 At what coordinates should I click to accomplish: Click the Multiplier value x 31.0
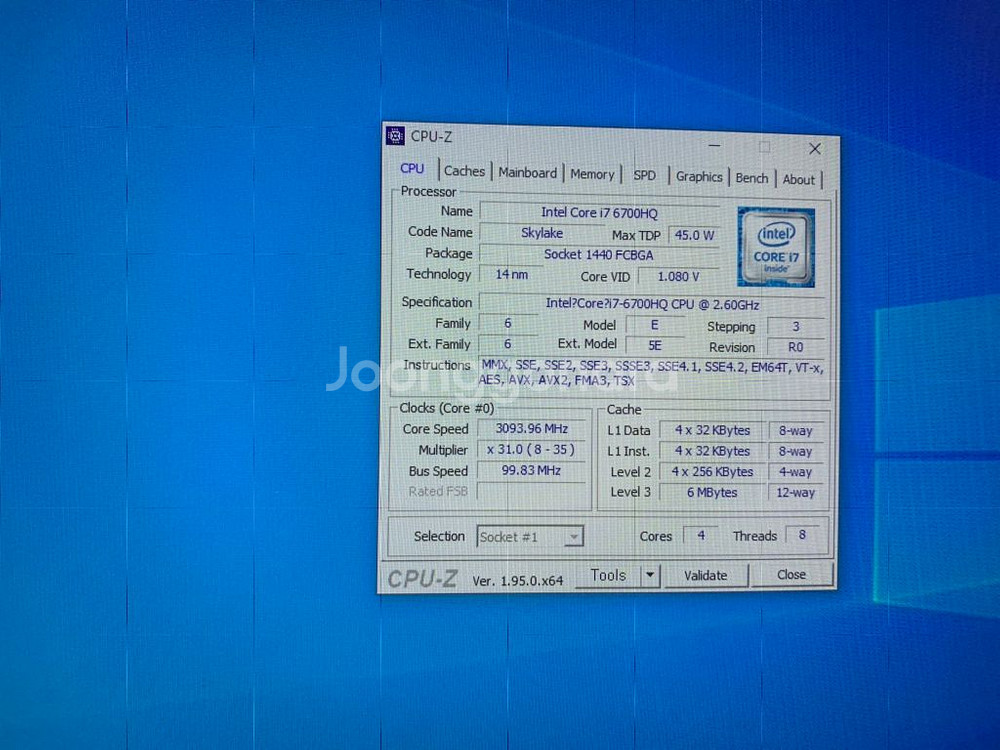pos(531,450)
